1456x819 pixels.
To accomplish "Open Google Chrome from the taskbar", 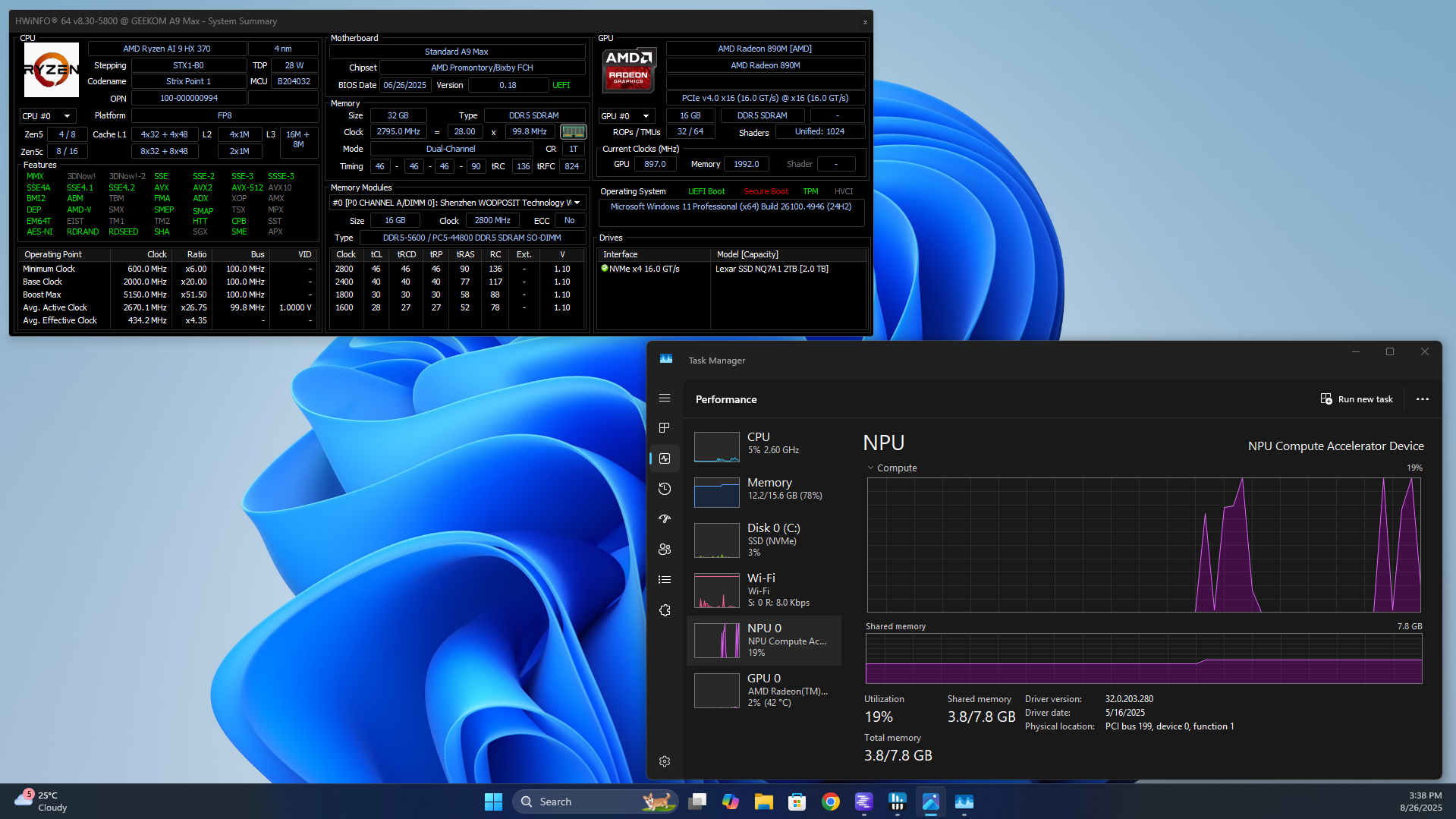I will click(830, 802).
